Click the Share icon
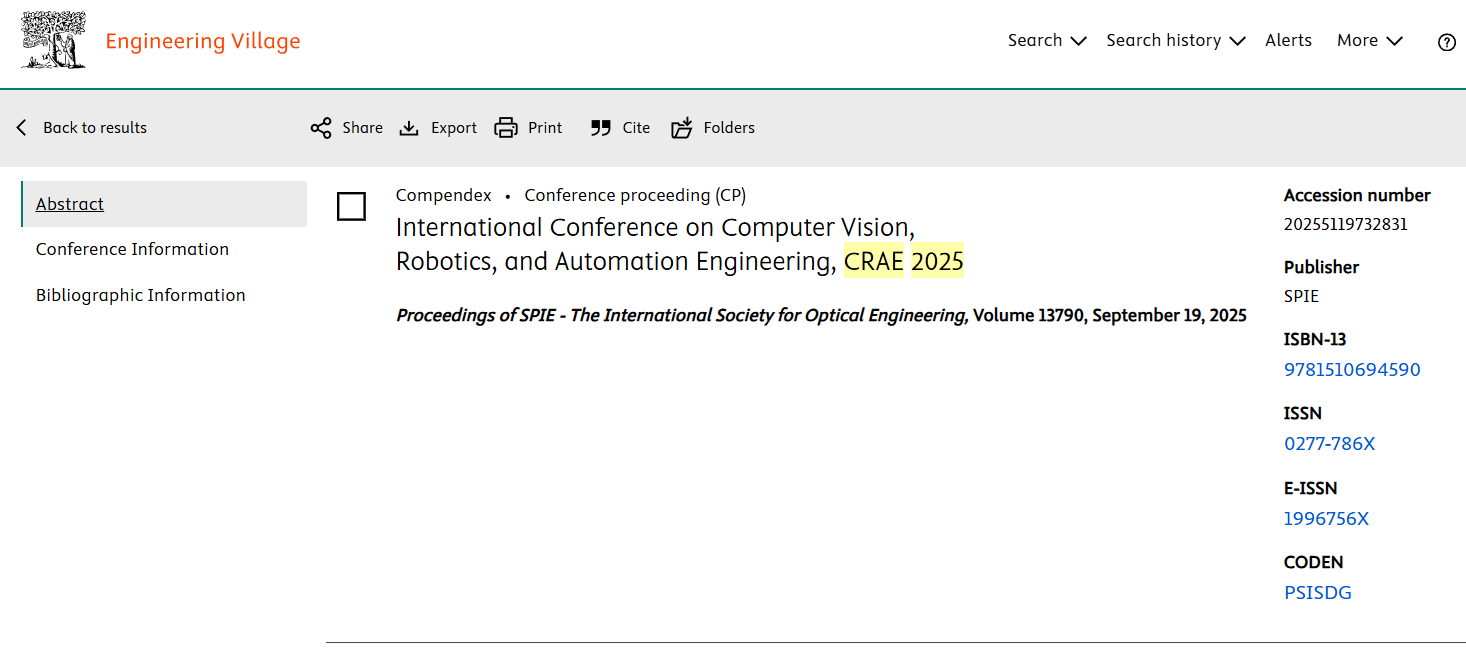The width and height of the screenshot is (1466, 666). 320,128
